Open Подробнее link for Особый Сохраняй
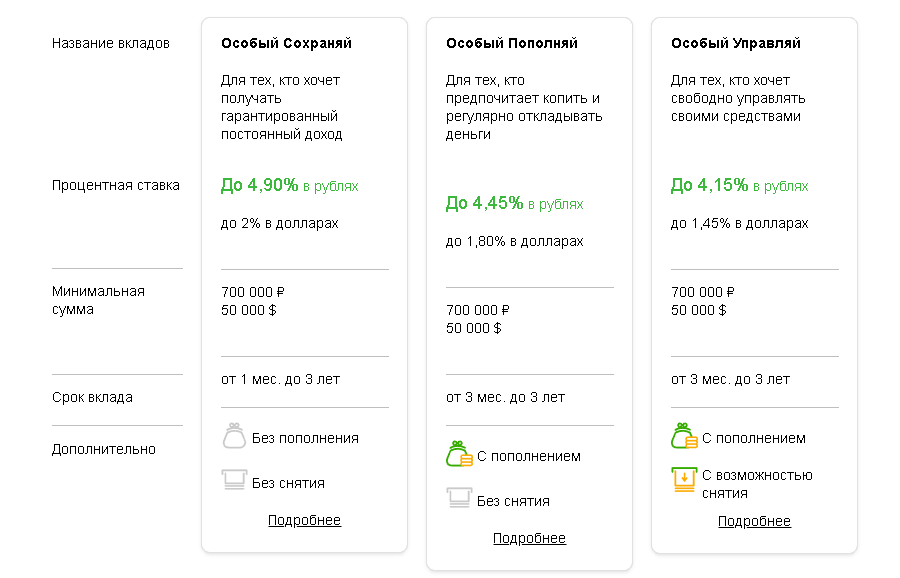Screen dimensions: 900x578 [304, 520]
